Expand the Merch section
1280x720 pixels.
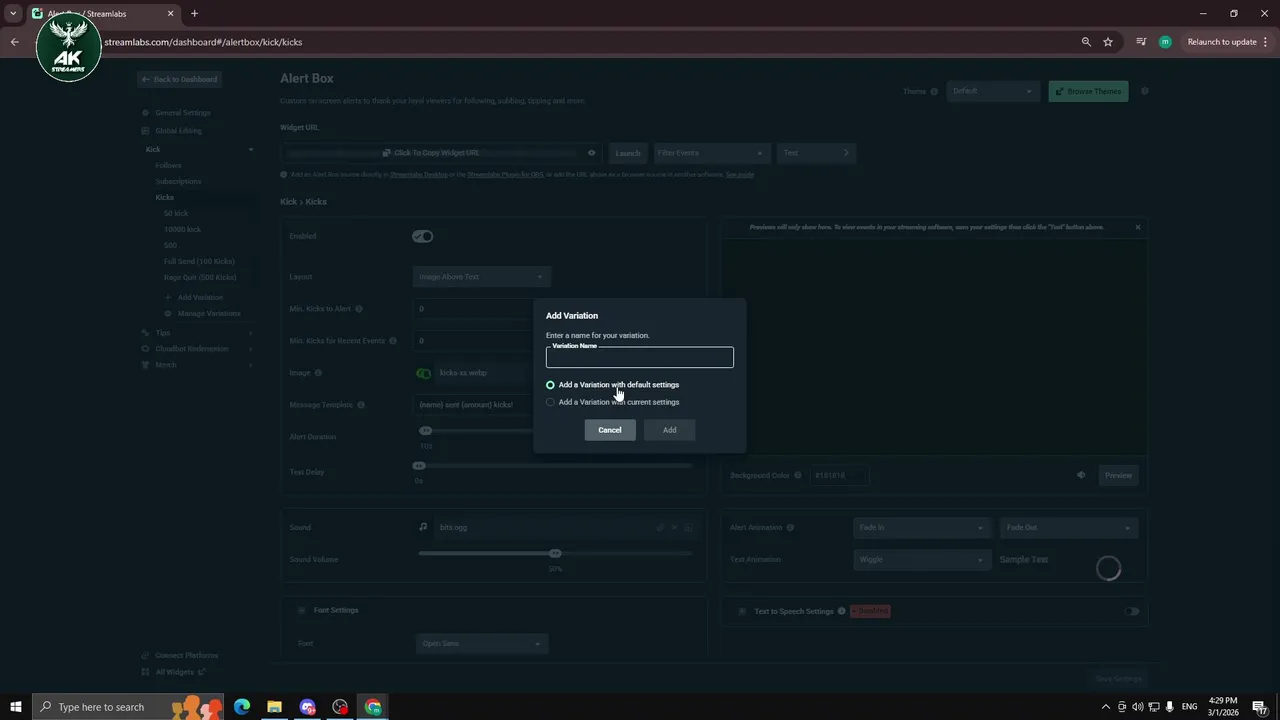point(251,365)
